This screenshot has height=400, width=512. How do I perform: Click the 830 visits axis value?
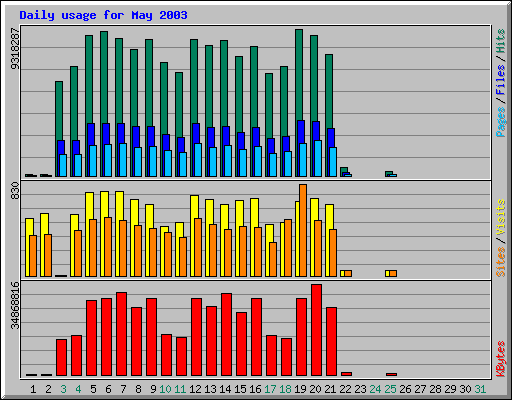(x=15, y=191)
